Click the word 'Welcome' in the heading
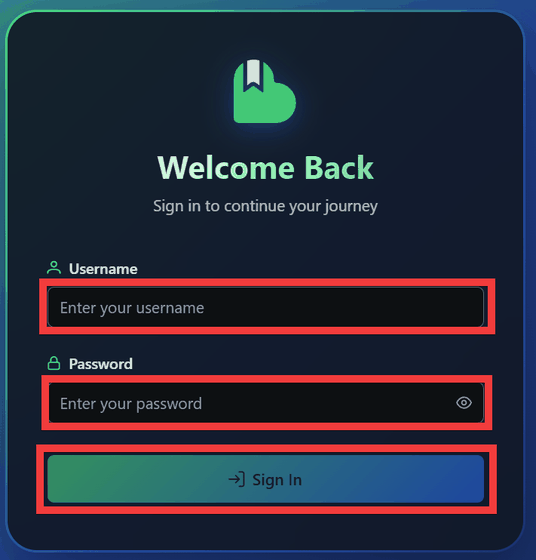 coord(226,168)
